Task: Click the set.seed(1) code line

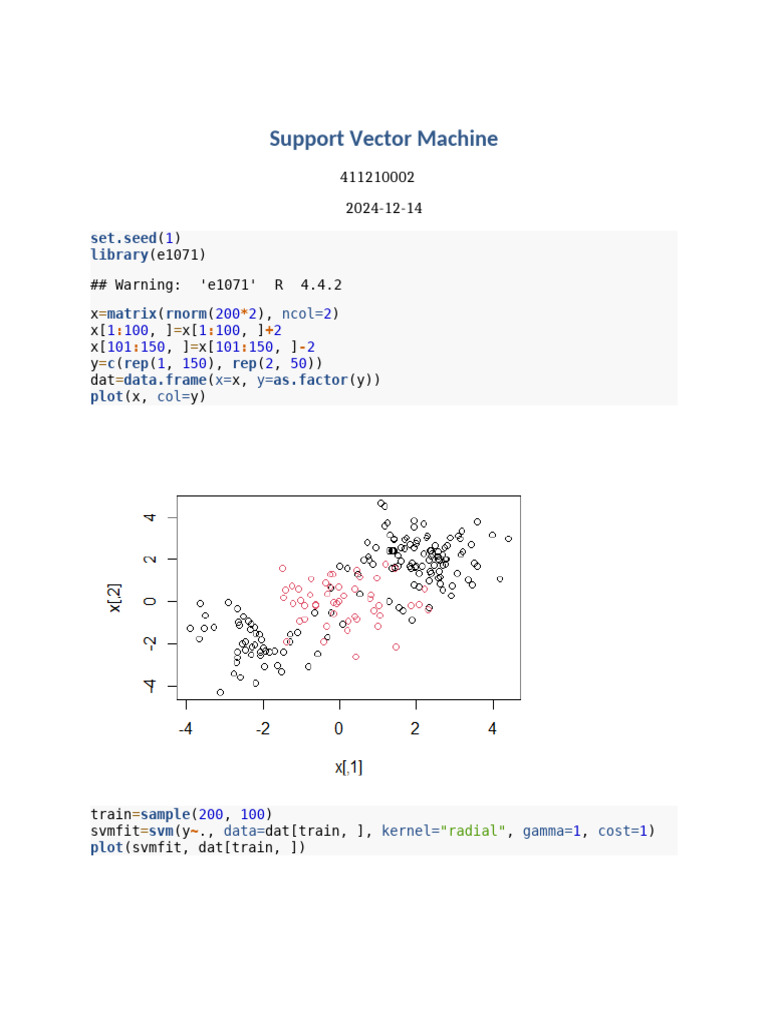Action: [x=136, y=239]
